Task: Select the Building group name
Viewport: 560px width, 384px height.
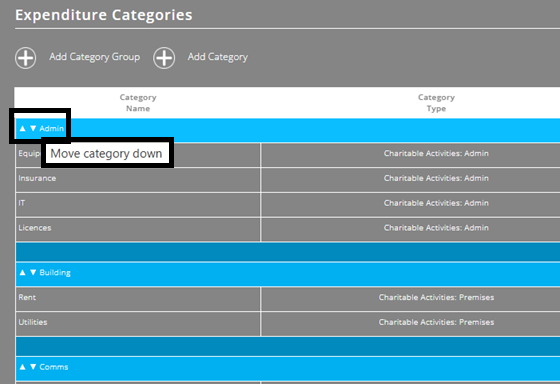Action: [x=55, y=273]
